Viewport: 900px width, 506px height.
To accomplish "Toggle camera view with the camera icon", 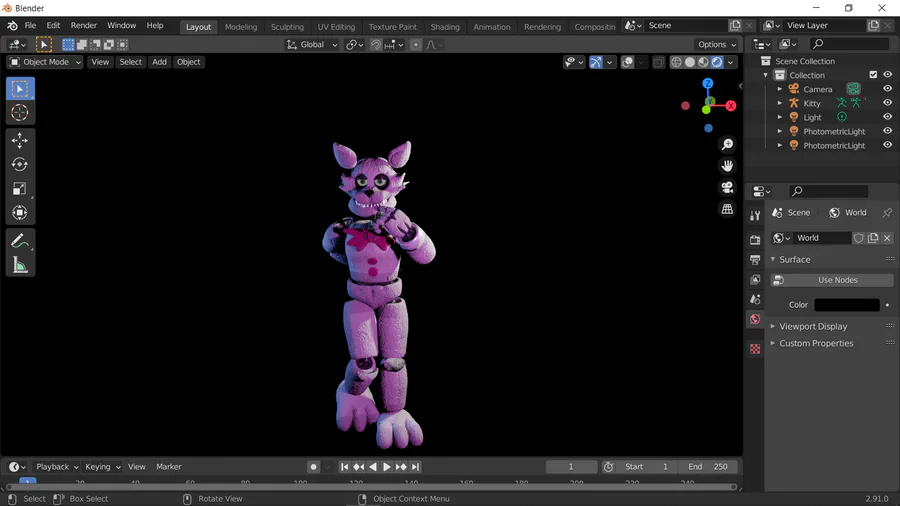I will click(727, 188).
